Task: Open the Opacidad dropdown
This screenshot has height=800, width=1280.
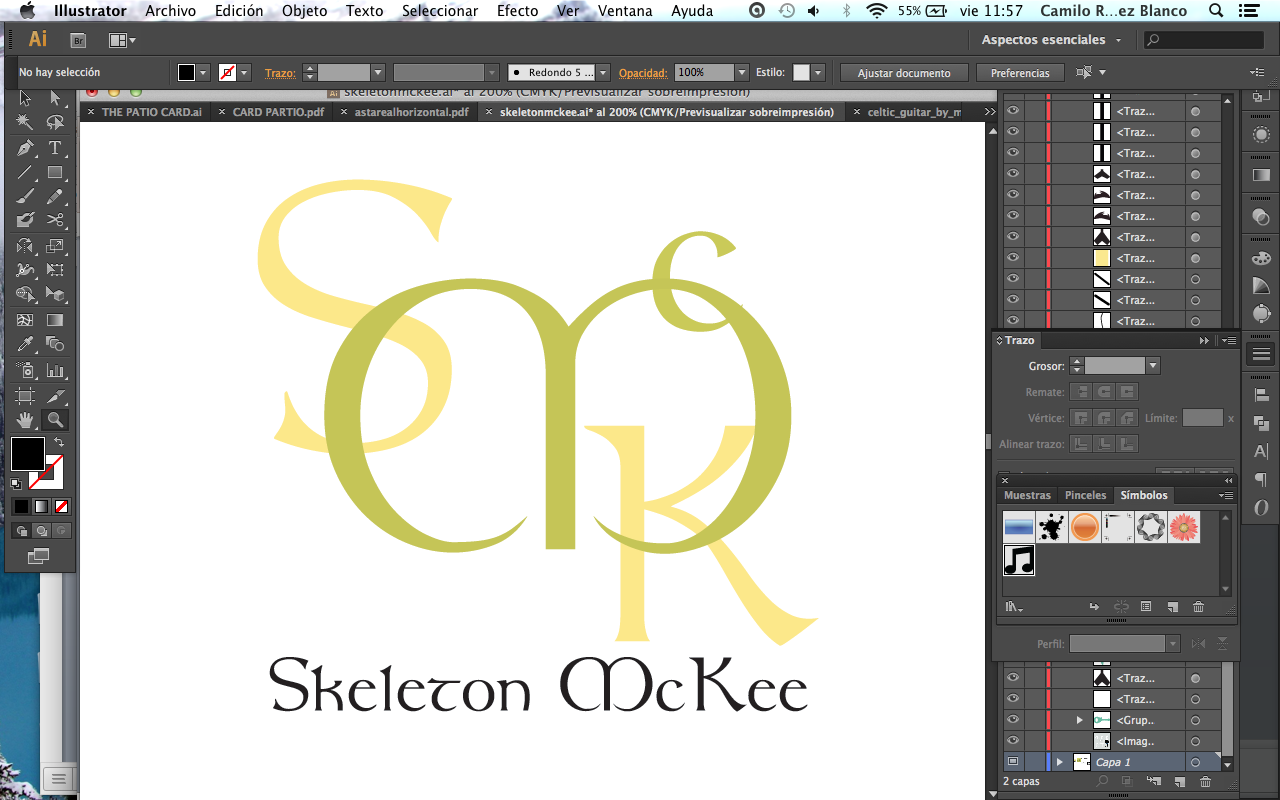Action: [x=741, y=72]
